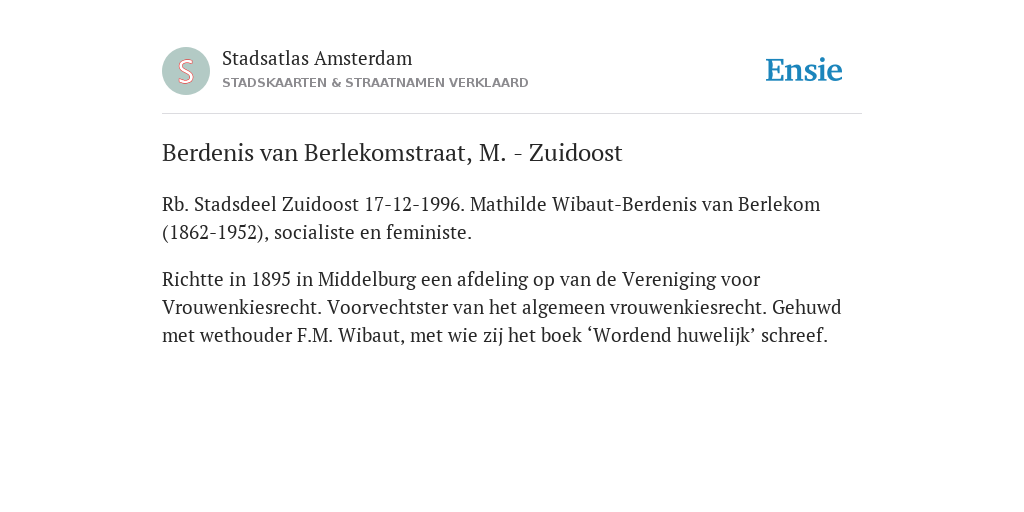Click the date "17-12-1996" in the text

(414, 204)
